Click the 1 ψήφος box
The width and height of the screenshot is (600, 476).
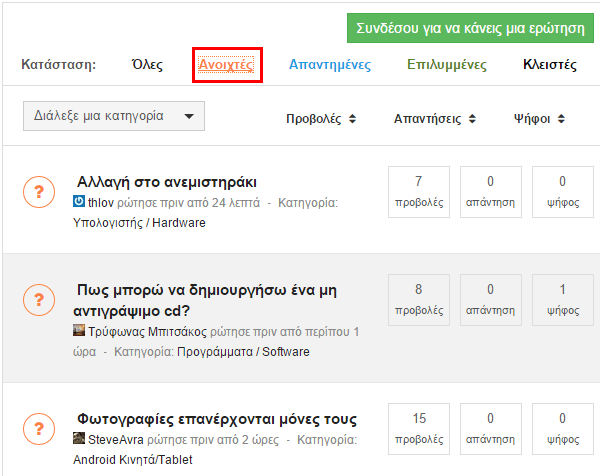point(562,300)
